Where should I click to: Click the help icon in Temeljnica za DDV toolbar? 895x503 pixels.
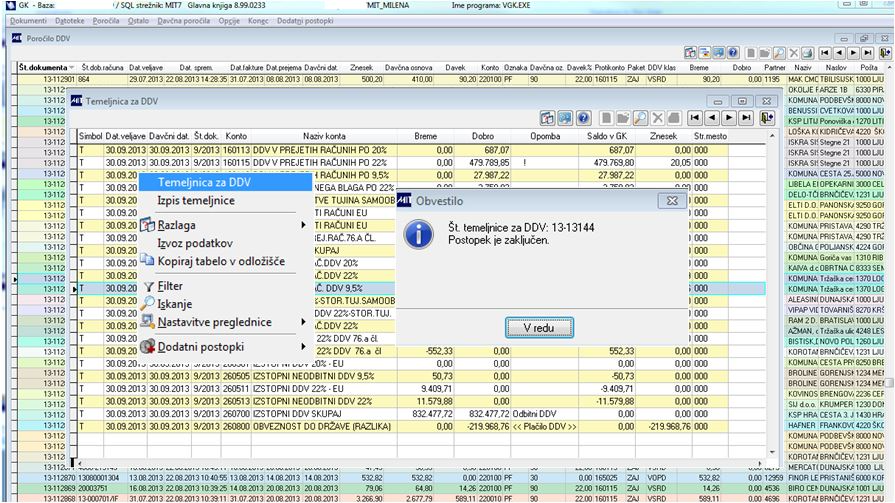tap(583, 117)
